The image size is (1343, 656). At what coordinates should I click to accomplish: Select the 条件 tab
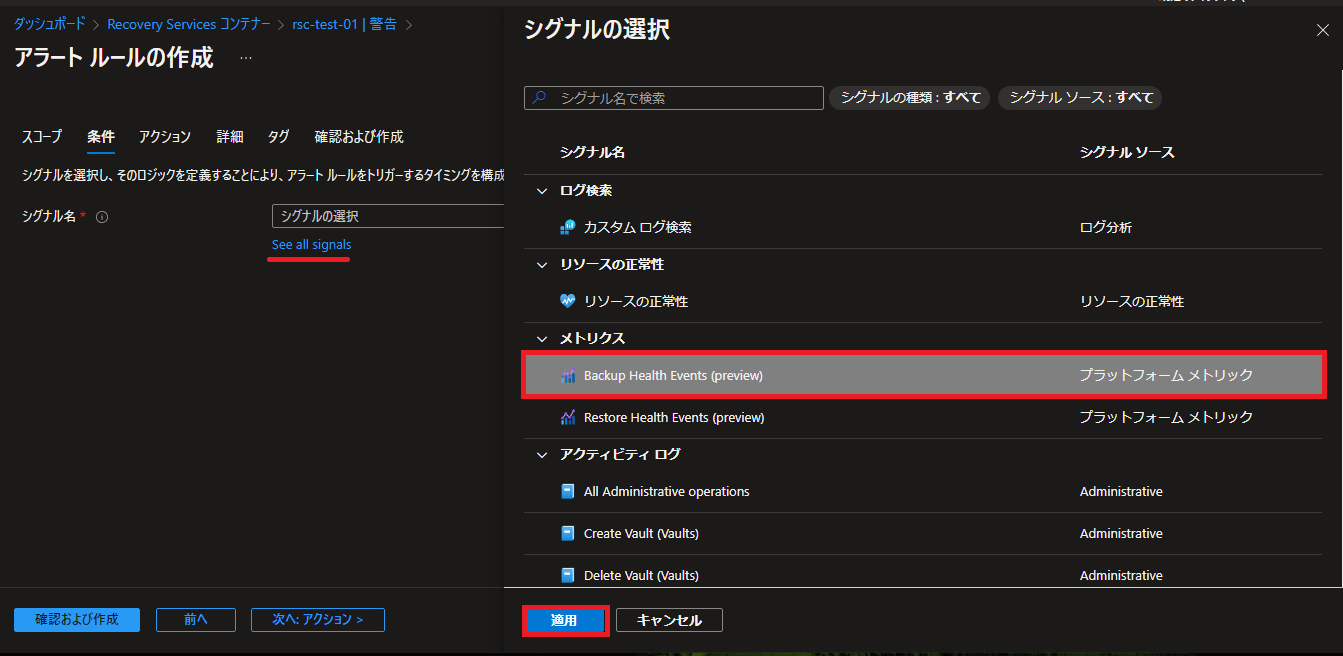pos(101,137)
